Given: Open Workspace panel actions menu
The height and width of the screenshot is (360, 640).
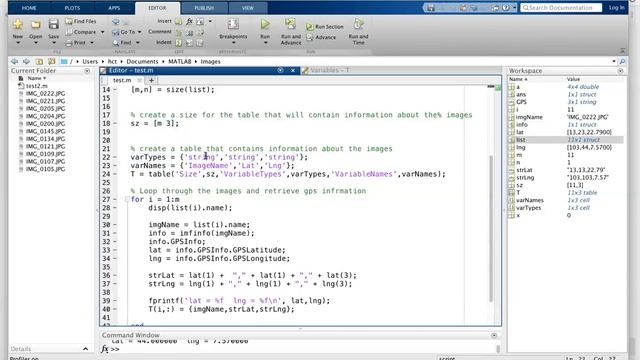Looking at the screenshot, I should 620,71.
